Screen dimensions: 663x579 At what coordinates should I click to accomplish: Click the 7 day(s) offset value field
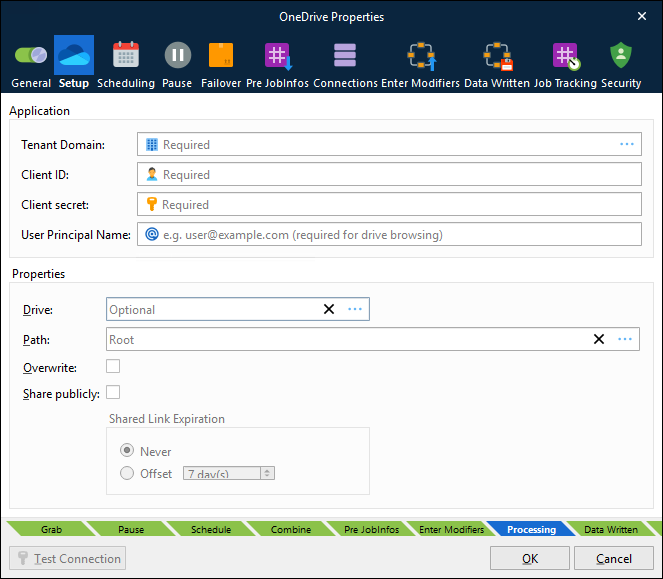click(222, 473)
